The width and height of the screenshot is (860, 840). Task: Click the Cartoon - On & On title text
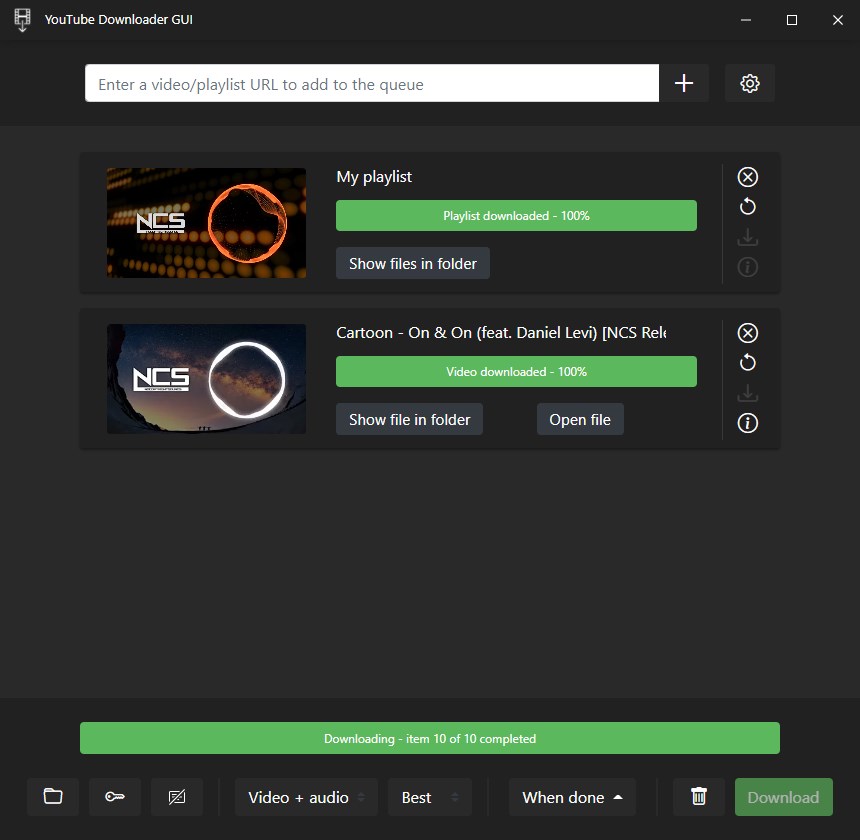tap(501, 333)
